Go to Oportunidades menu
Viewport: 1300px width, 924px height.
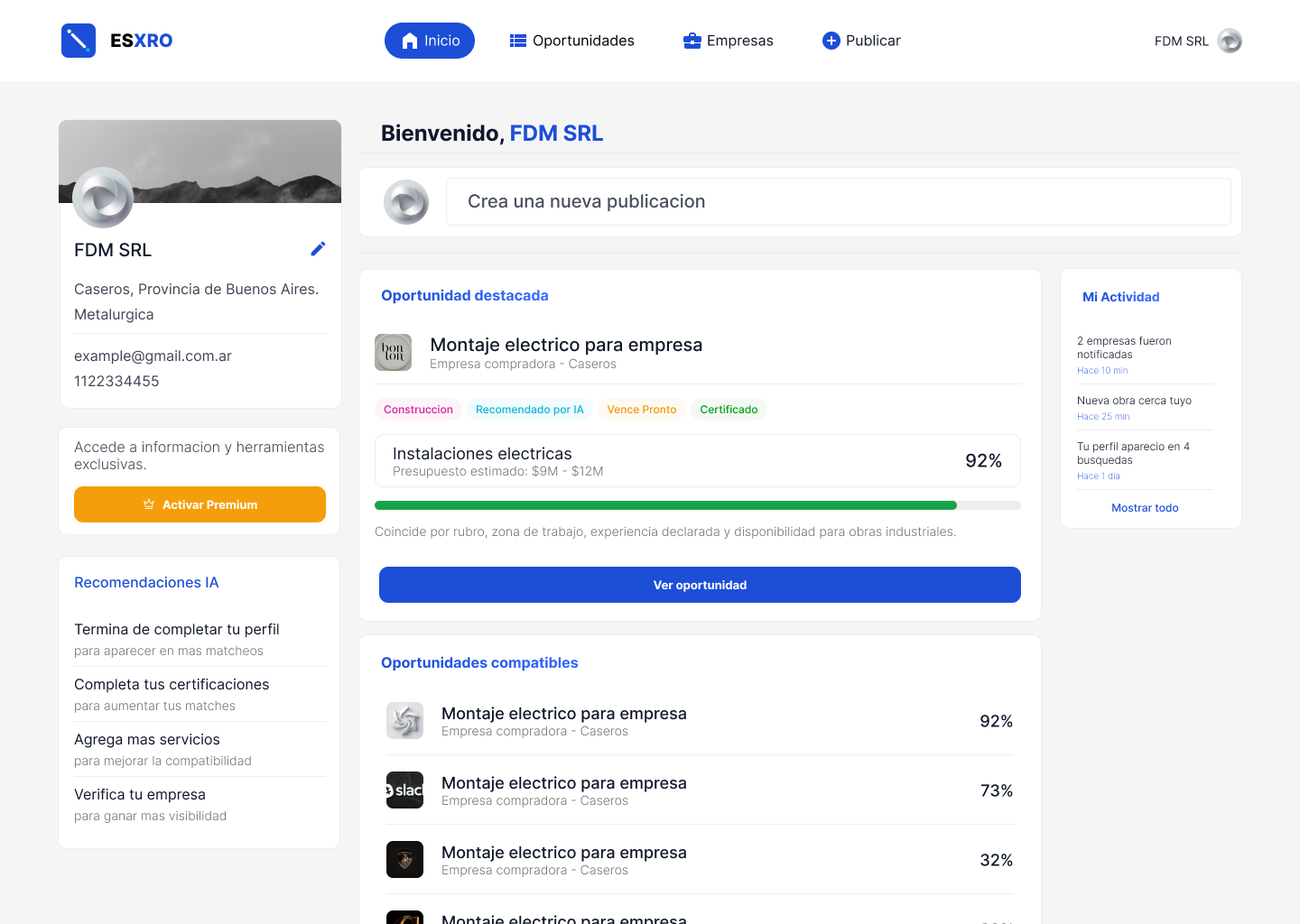(572, 41)
